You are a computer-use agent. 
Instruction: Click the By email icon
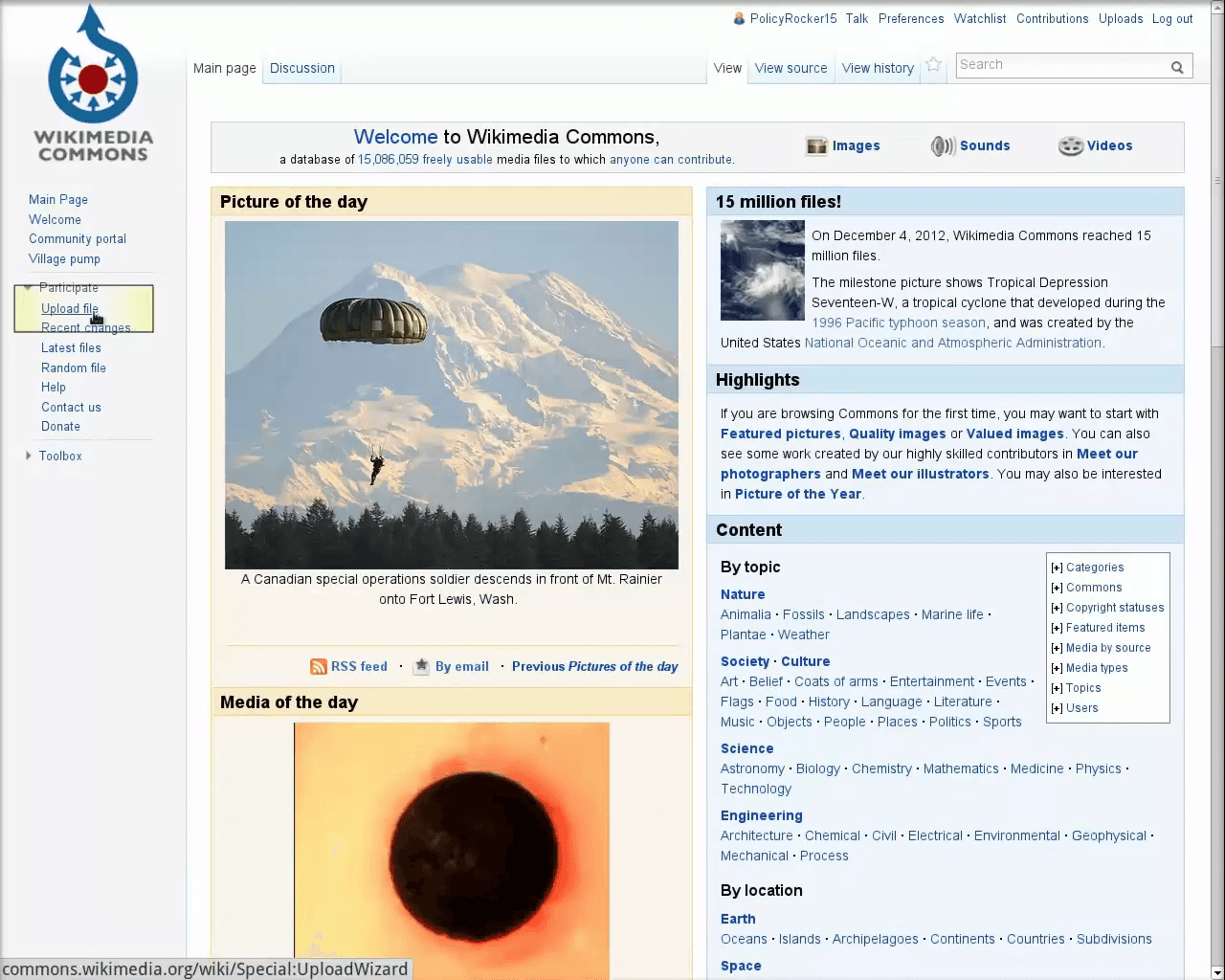421,666
